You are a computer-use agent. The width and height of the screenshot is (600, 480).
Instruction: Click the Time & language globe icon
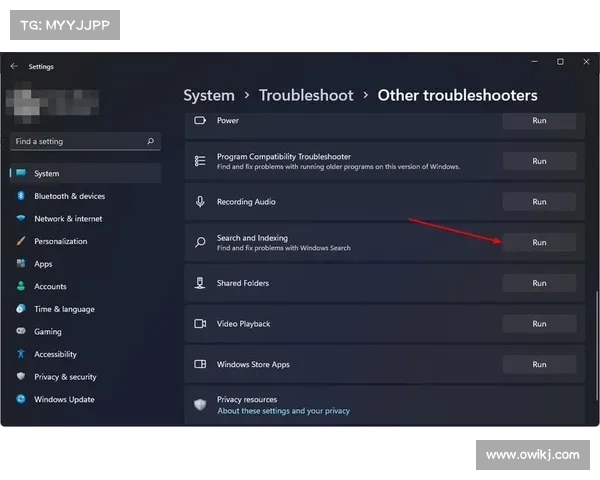(x=21, y=309)
